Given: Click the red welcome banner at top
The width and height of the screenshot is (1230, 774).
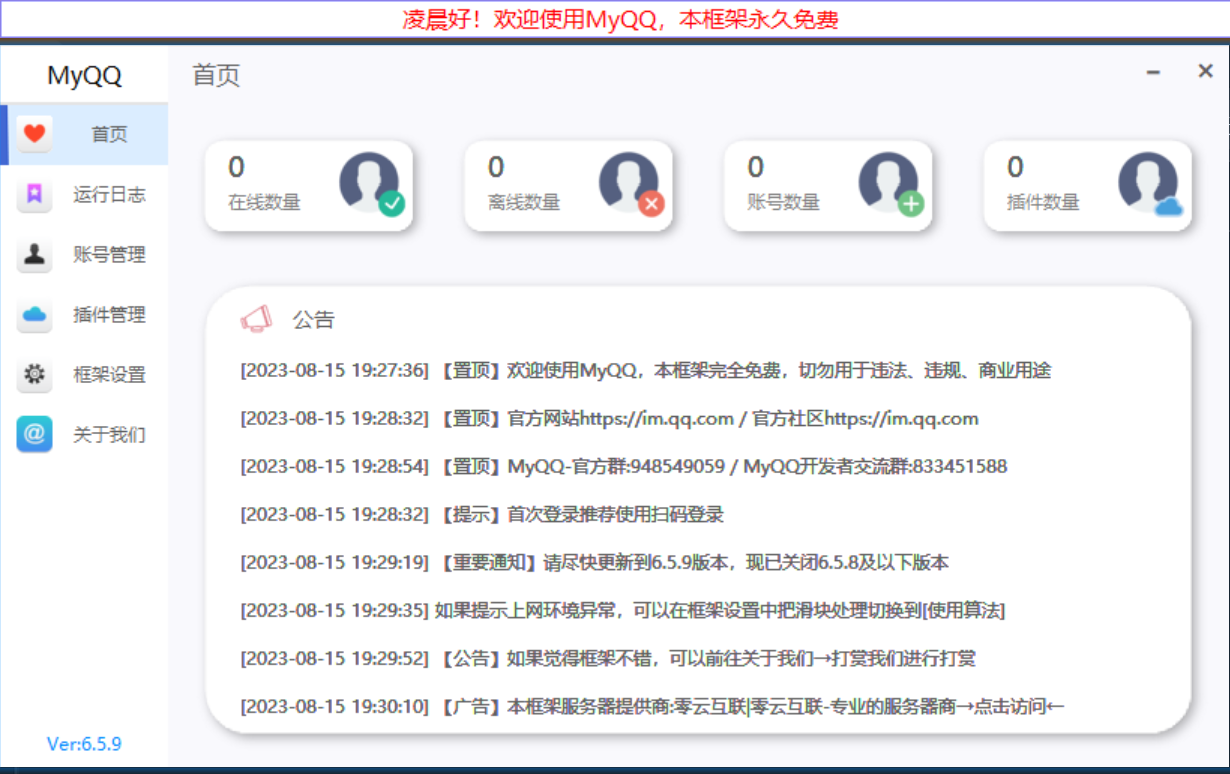Looking at the screenshot, I should coord(615,18).
